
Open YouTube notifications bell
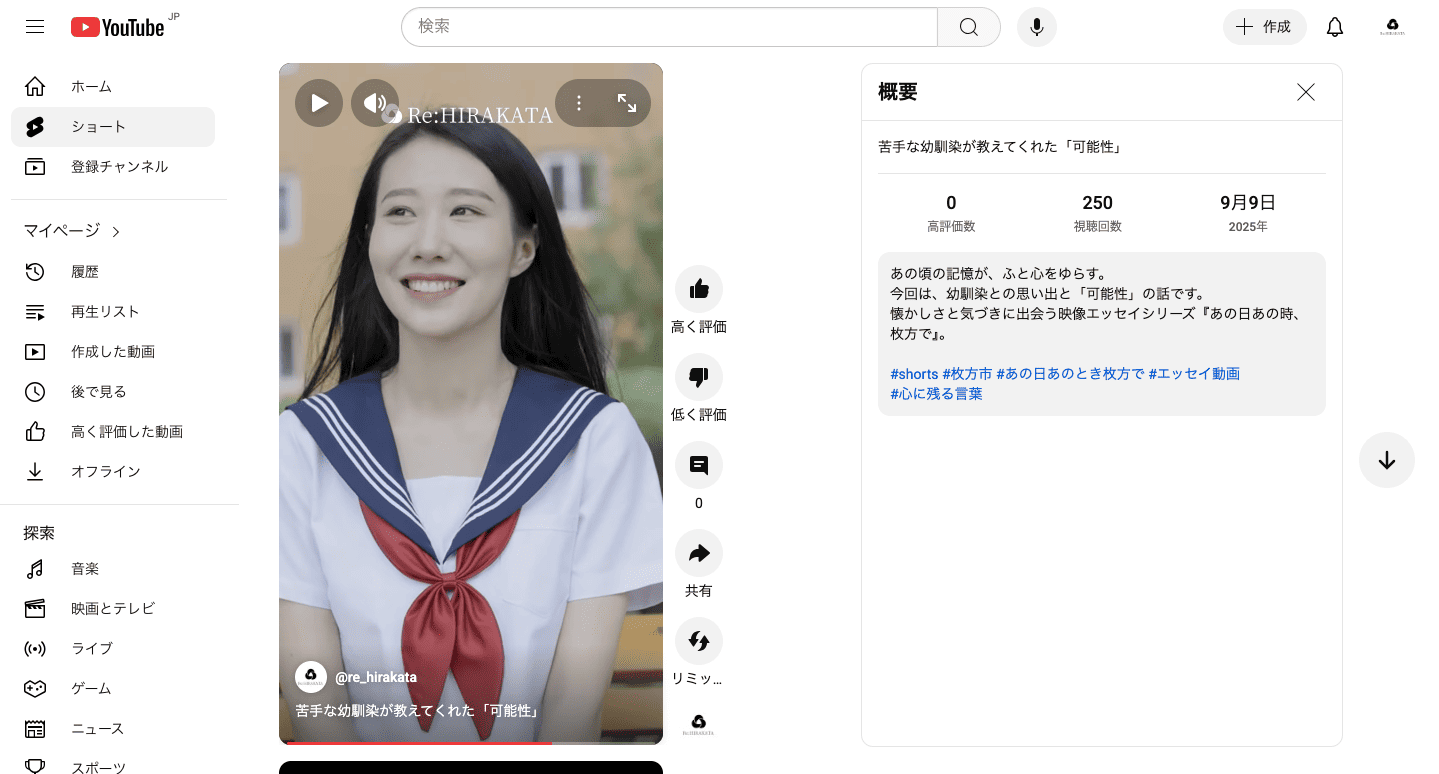point(1334,27)
